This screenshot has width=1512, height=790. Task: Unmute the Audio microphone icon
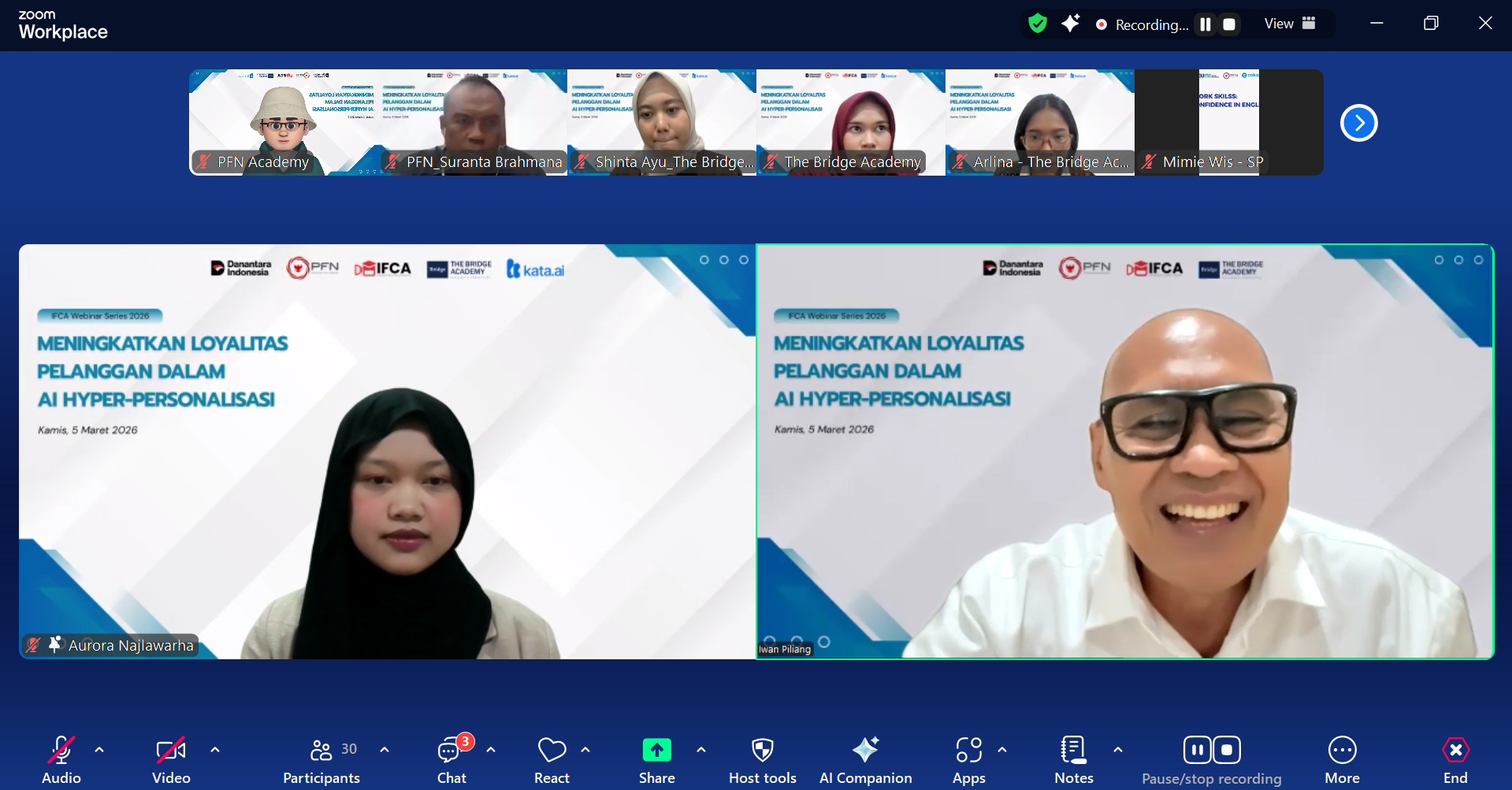tap(61, 750)
